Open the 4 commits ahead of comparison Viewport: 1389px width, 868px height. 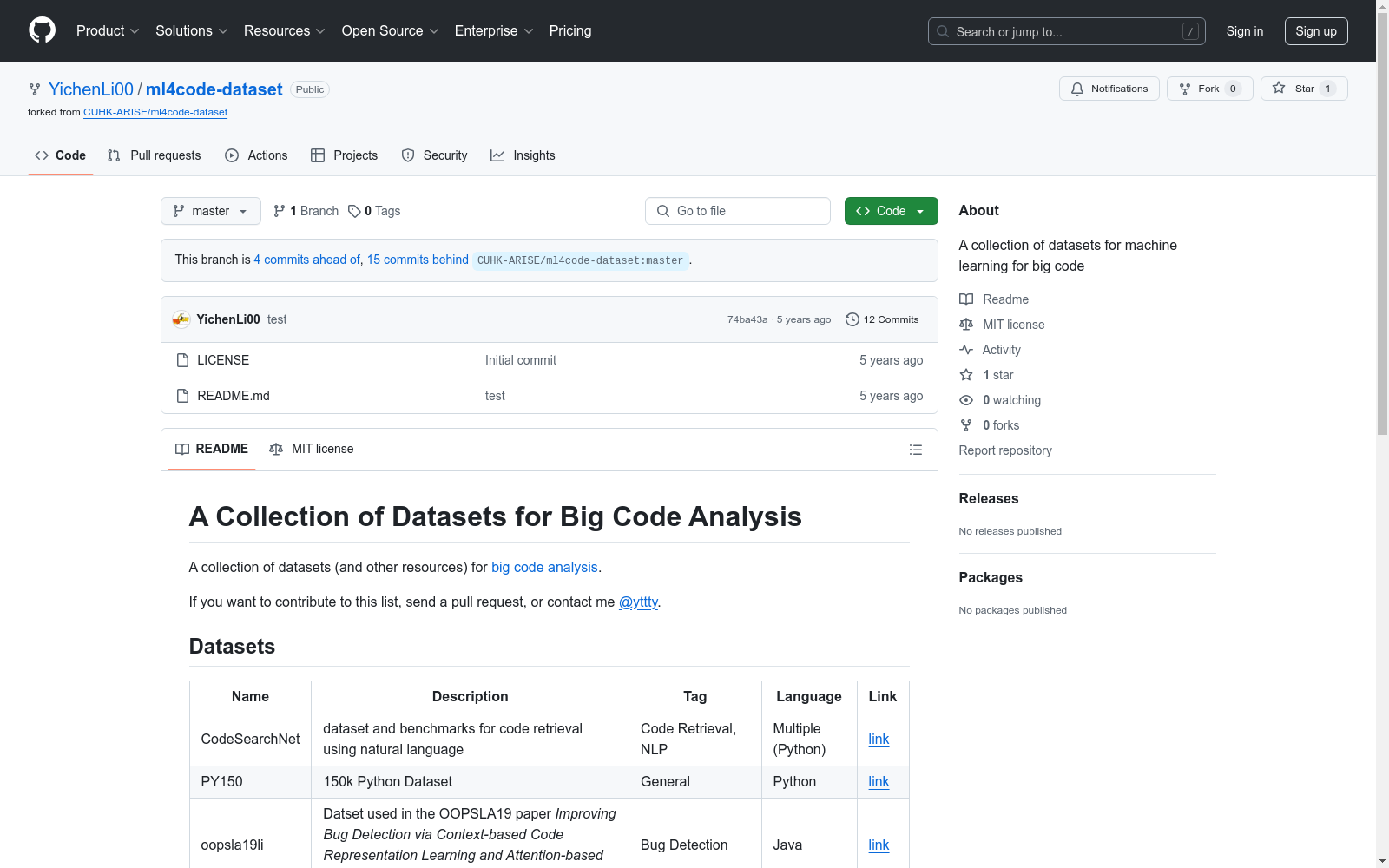click(306, 260)
